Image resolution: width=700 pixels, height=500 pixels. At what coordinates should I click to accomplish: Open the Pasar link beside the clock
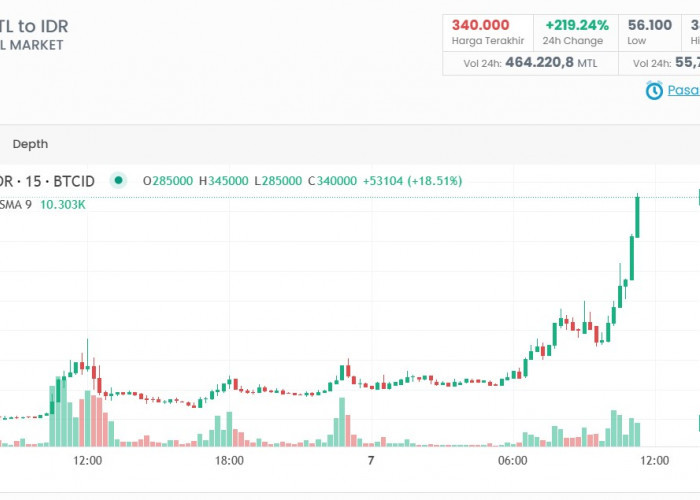click(683, 90)
